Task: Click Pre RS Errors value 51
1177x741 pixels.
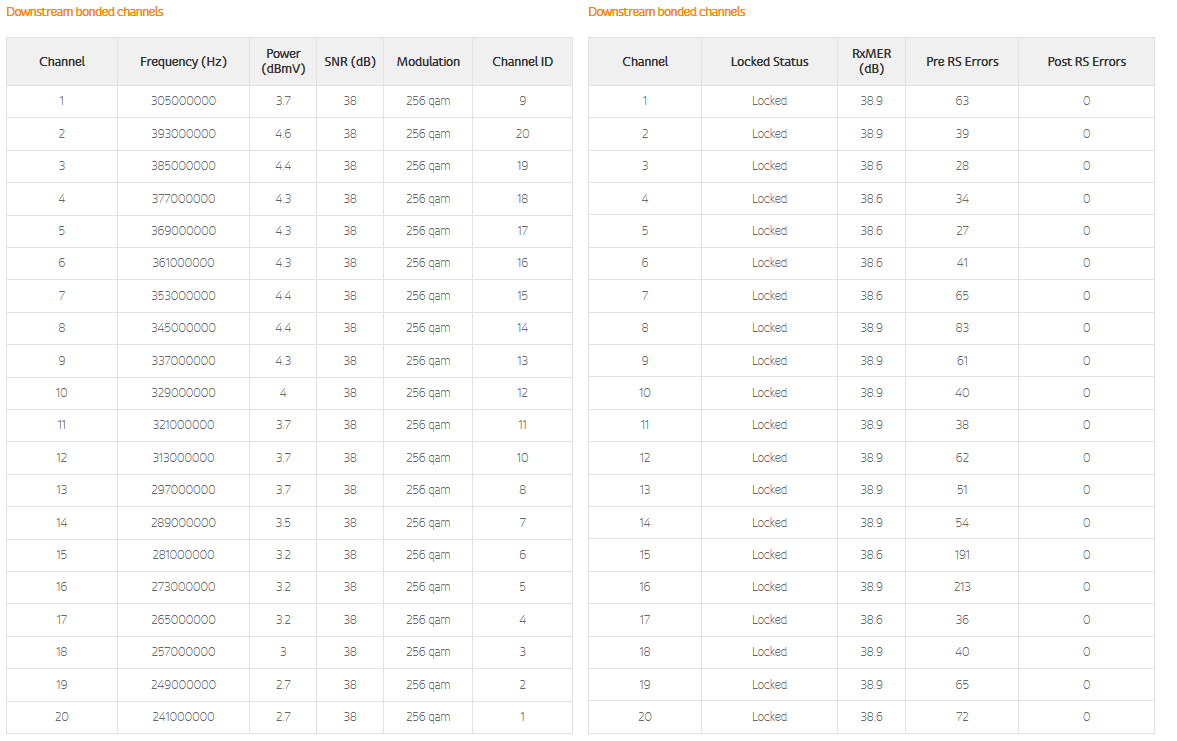Action: [x=962, y=489]
